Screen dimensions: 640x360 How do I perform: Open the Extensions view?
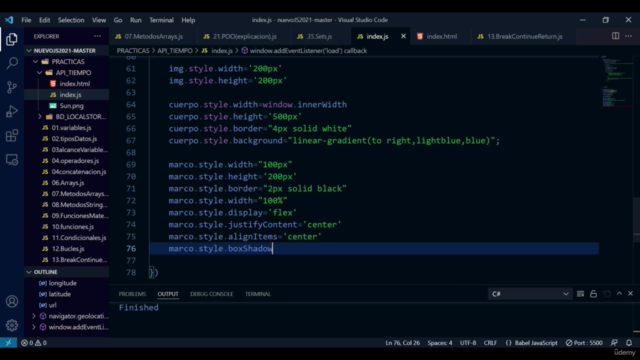point(12,136)
